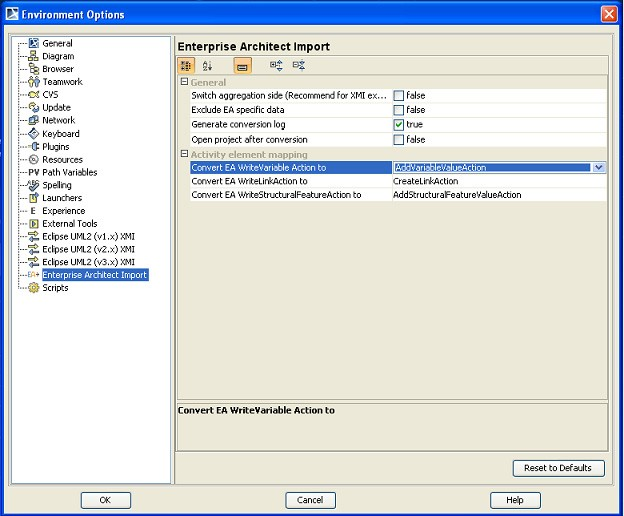
Task: Check Open project after conversion
Action: coord(398,140)
